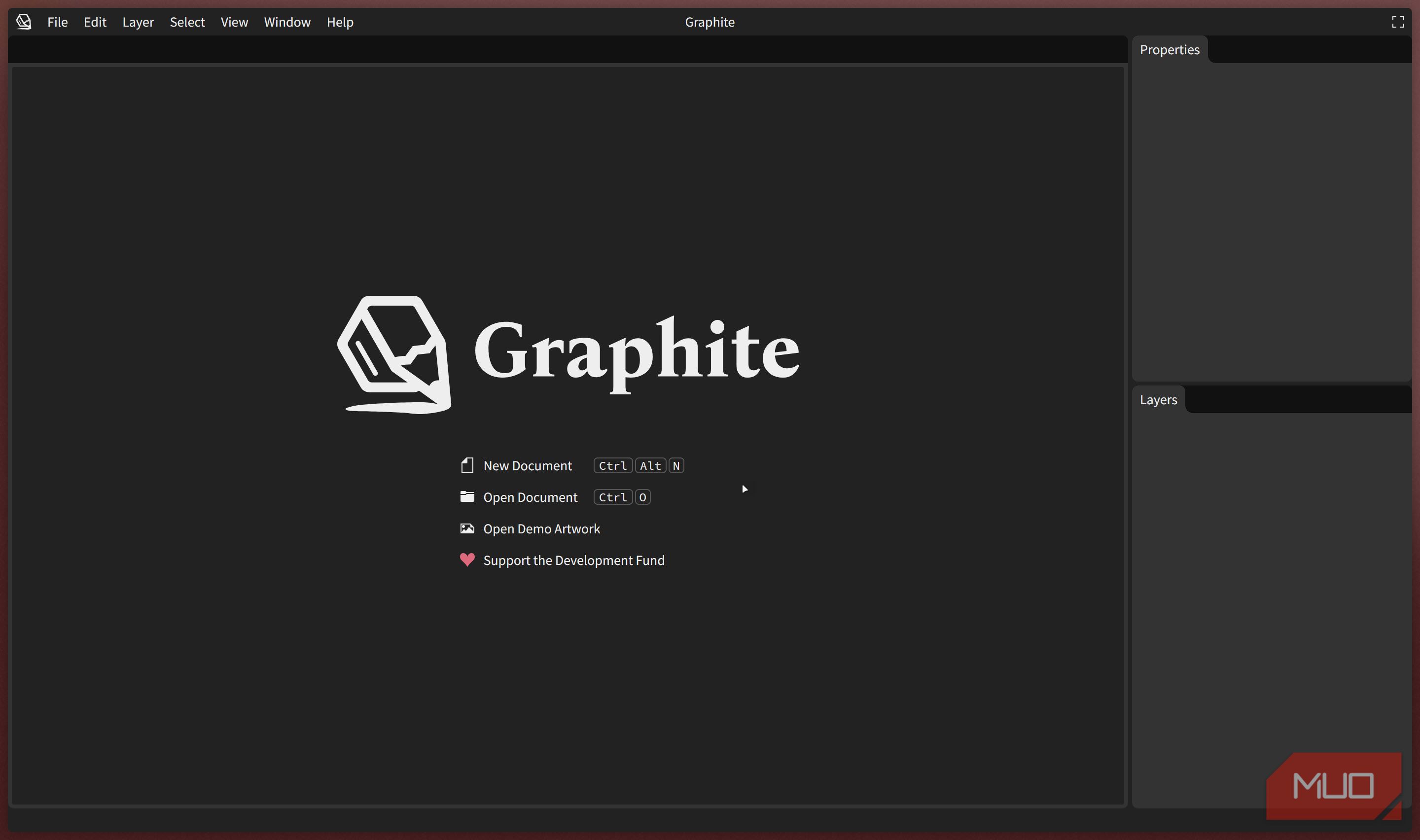Click the Graphite title in title bar

710,22
